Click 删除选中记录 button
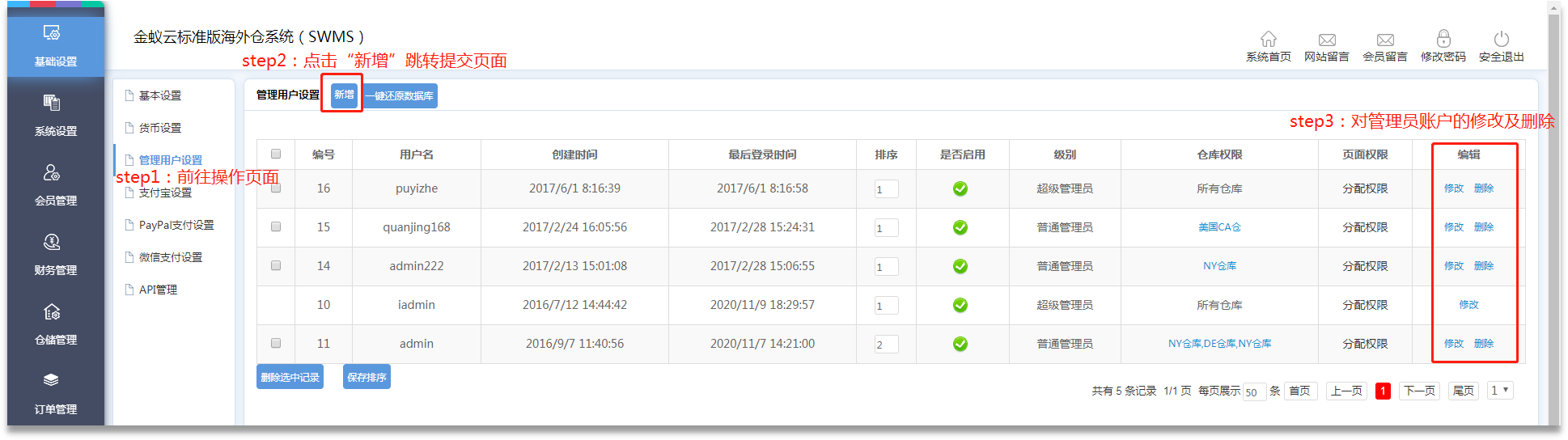 pyautogui.click(x=290, y=377)
